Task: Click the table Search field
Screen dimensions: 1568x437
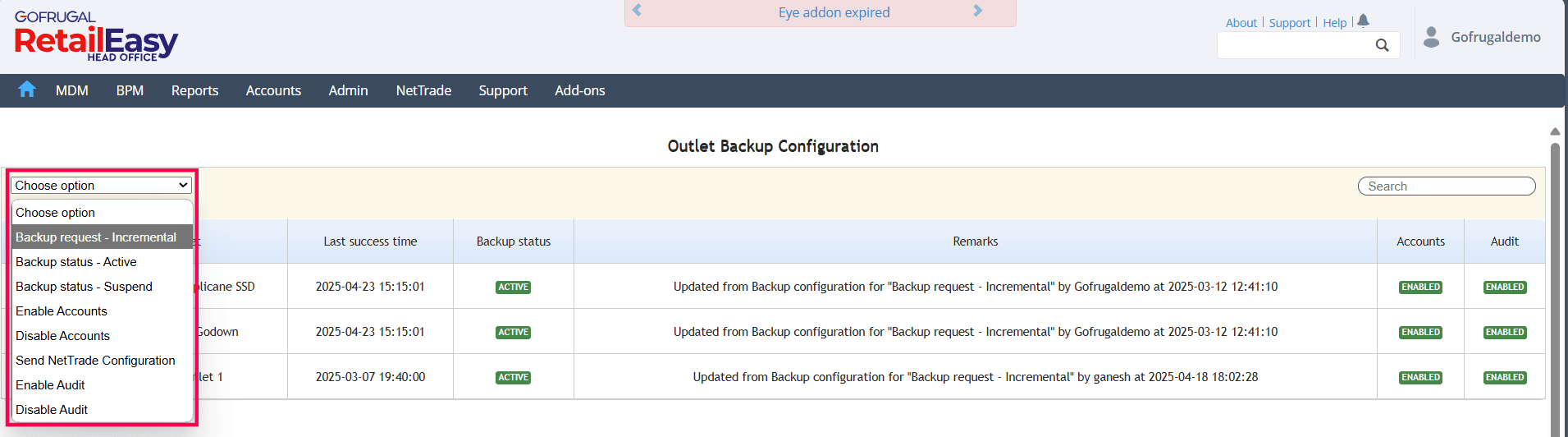Action: 1446,186
